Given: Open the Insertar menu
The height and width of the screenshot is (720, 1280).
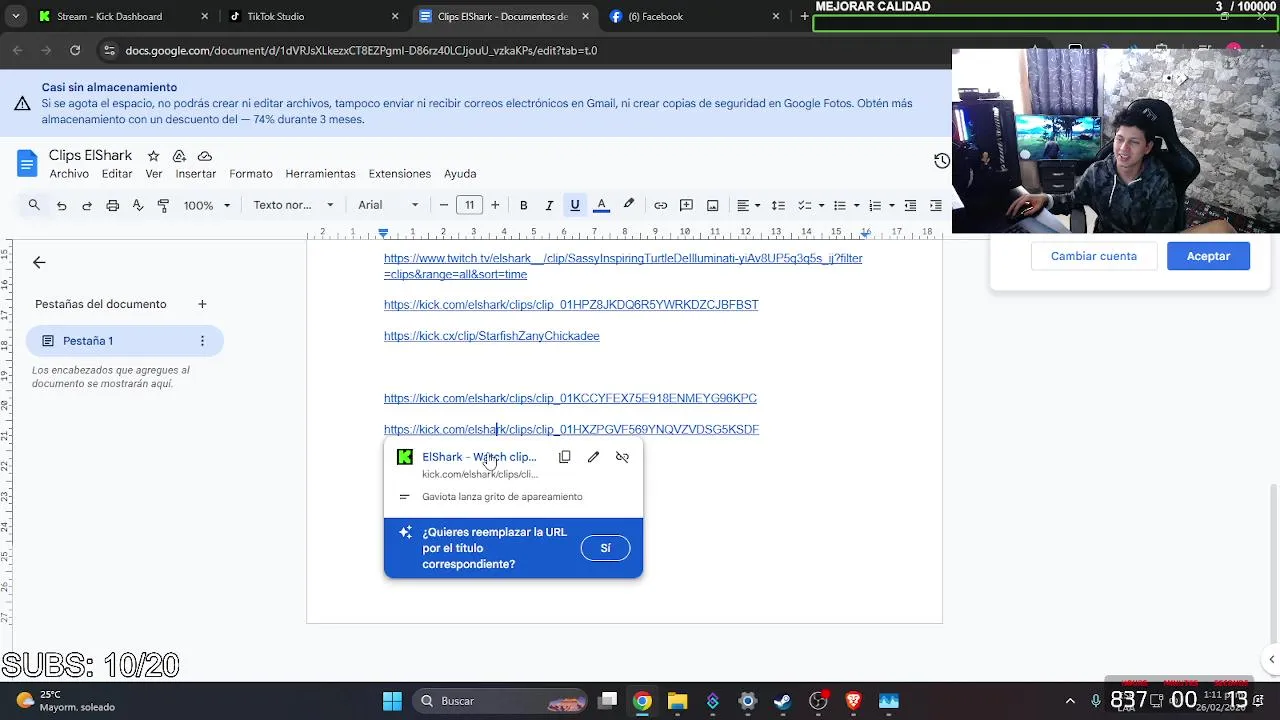Looking at the screenshot, I should pos(196,174).
